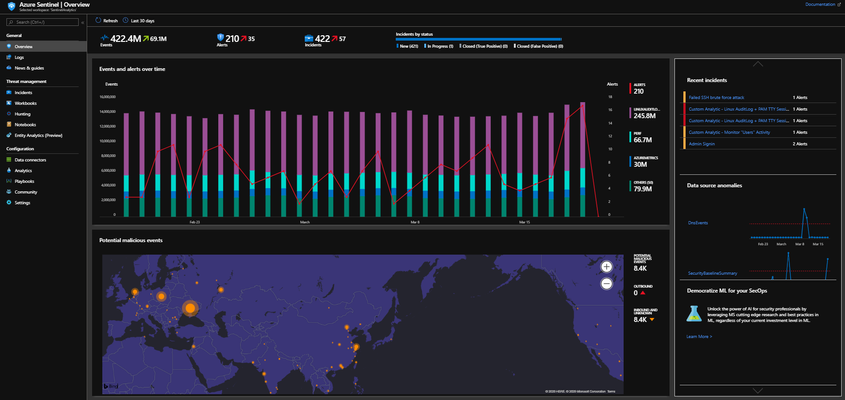Image resolution: width=845 pixels, height=400 pixels.
Task: Click the Refresh circular arrow icon
Action: pos(98,20)
